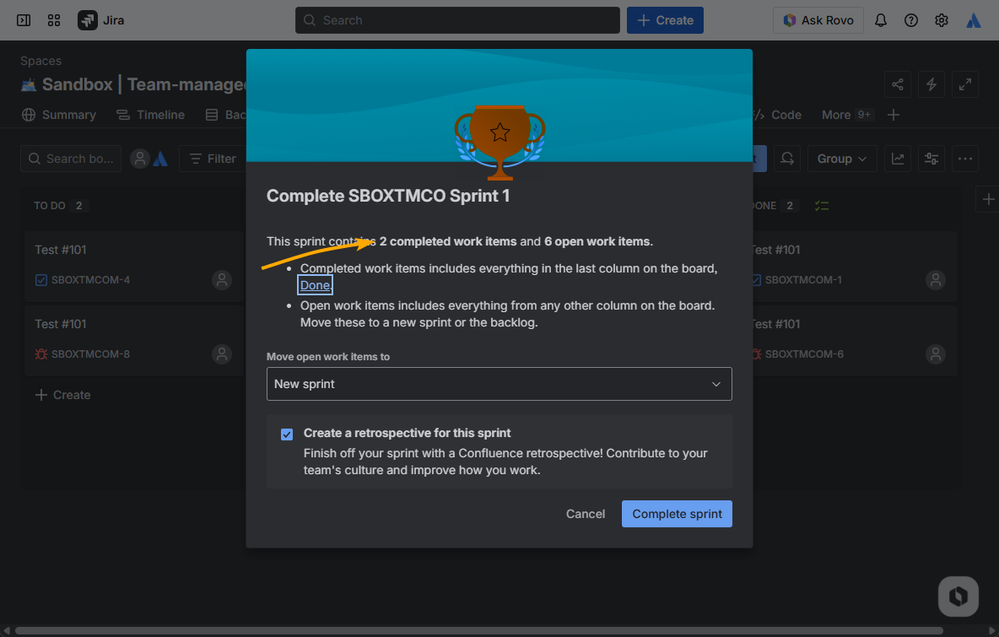Viewport: 999px width, 637px height.
Task: Click assignee avatar on SBOXTMCOM-4 card
Action: (x=222, y=280)
